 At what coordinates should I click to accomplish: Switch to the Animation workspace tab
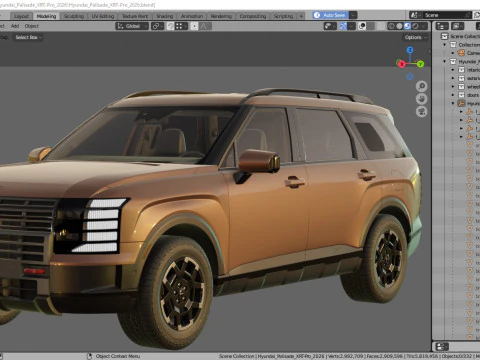pyautogui.click(x=192, y=16)
